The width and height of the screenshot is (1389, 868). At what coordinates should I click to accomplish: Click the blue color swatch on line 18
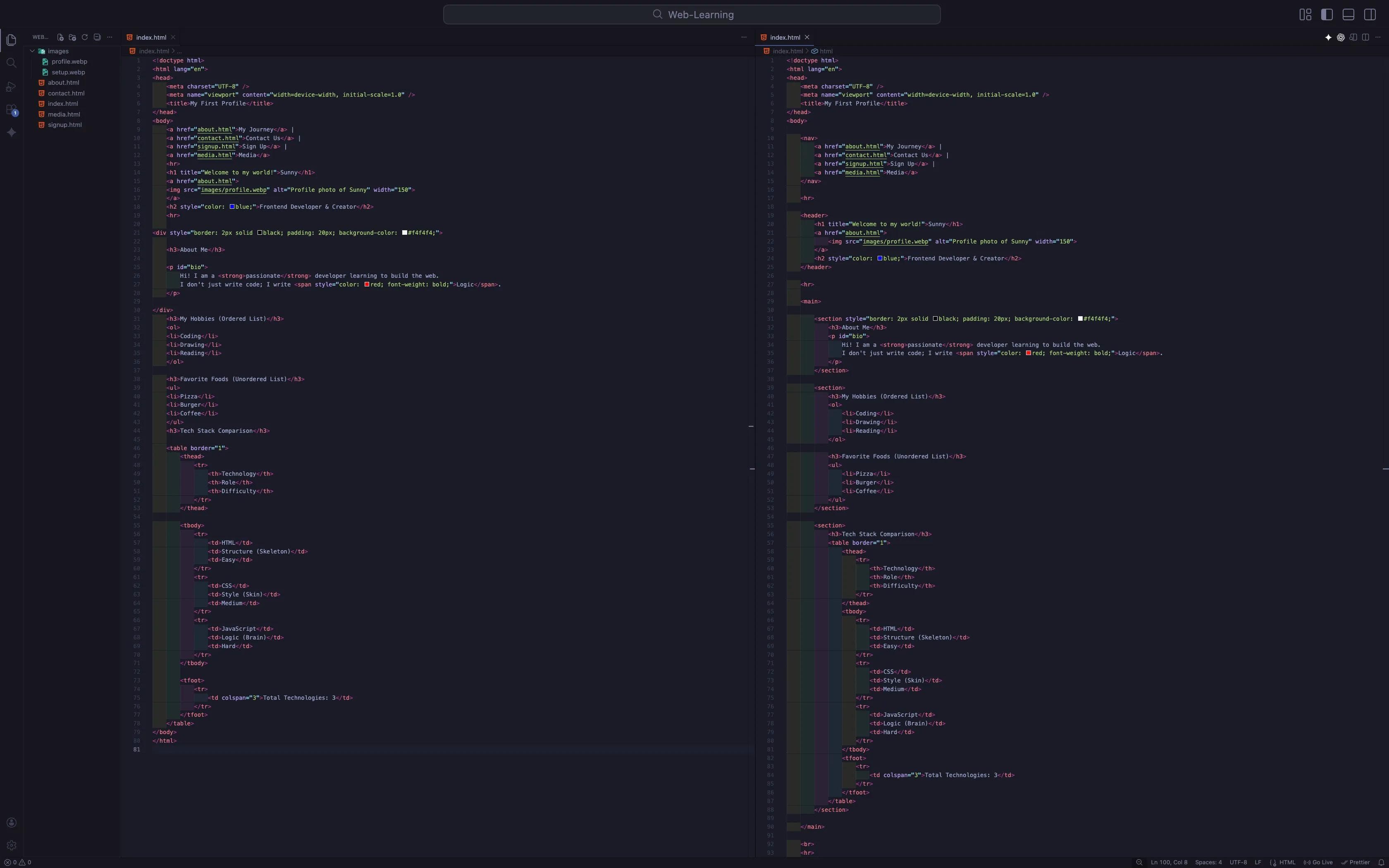coord(232,207)
